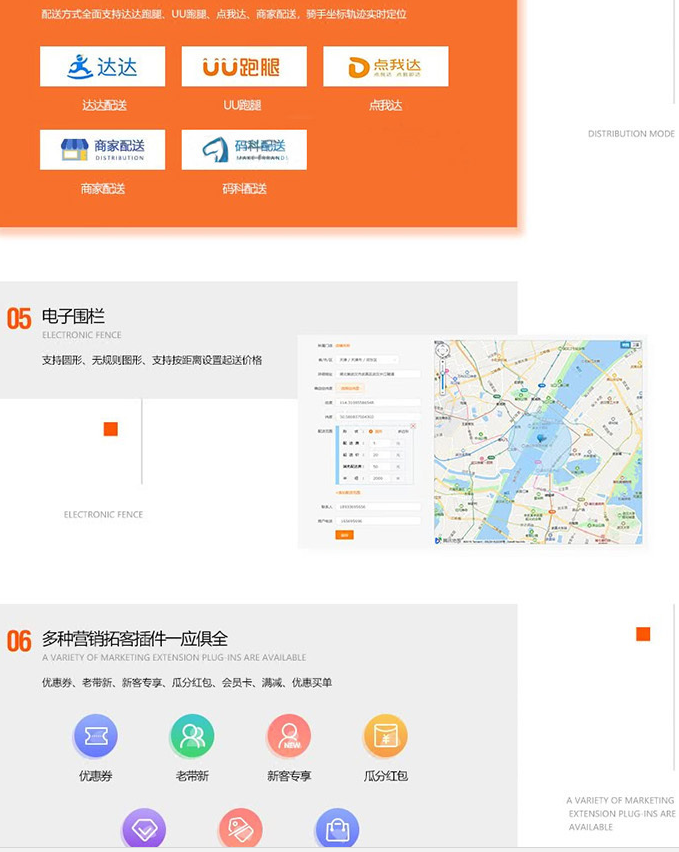
Task: Click the 瓜分红包 label under orange icon
Action: (386, 776)
